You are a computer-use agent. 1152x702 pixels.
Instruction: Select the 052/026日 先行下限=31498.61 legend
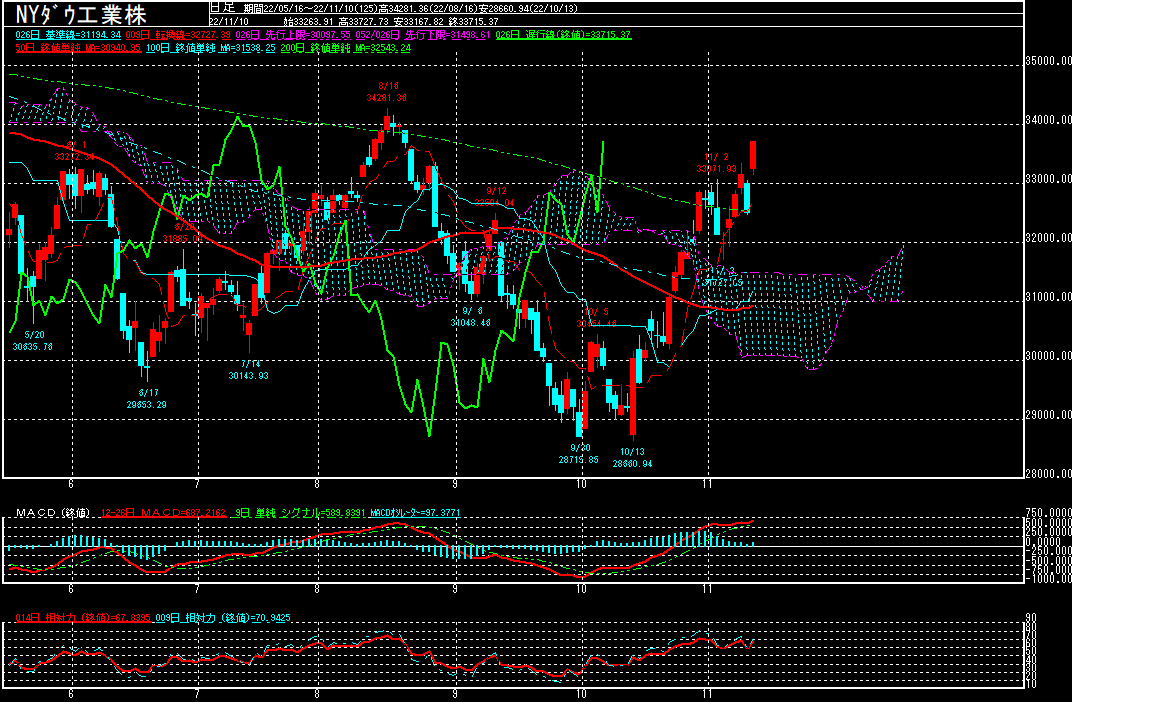pyautogui.click(x=422, y=35)
